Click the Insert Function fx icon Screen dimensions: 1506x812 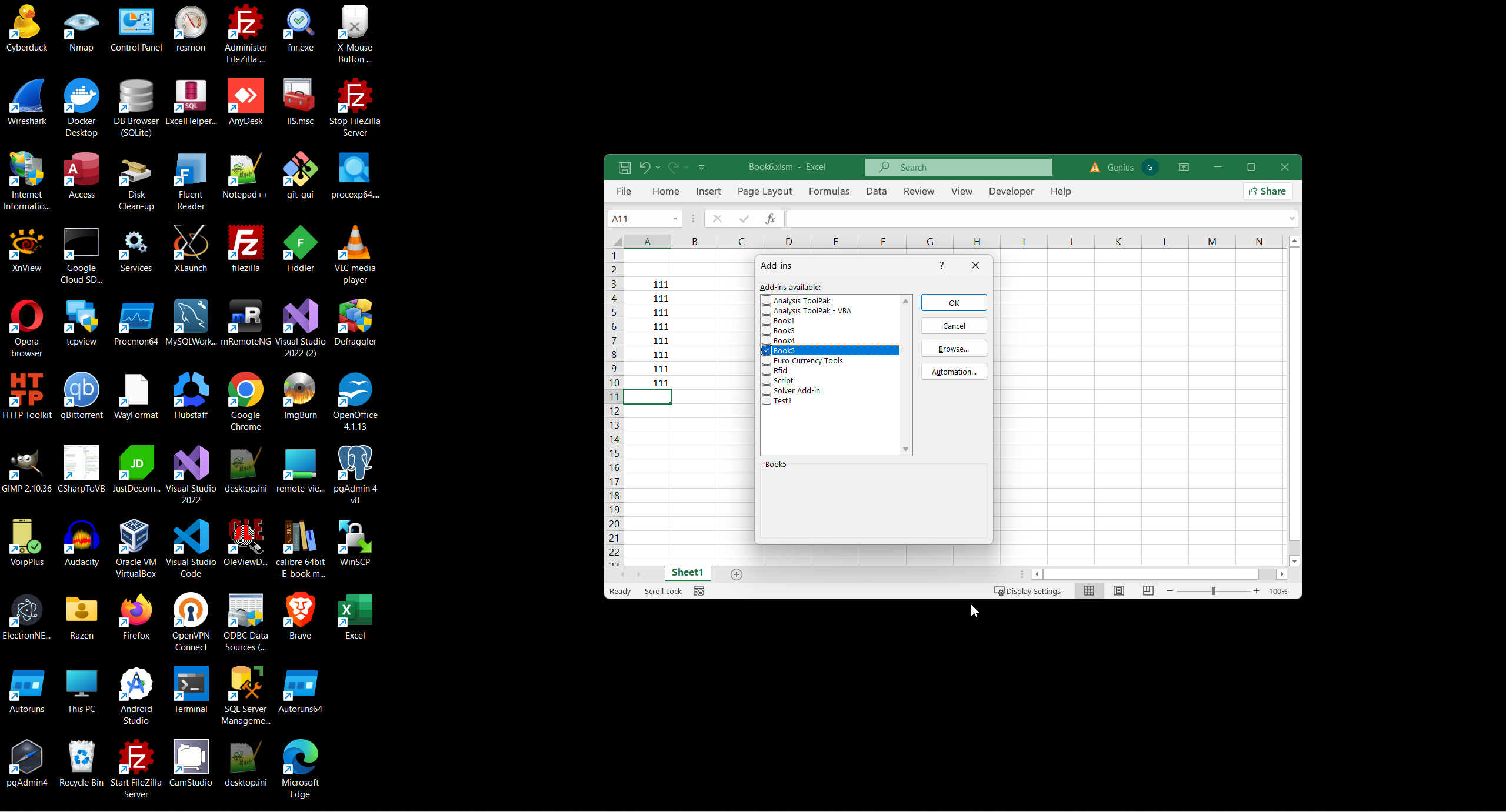pos(770,219)
